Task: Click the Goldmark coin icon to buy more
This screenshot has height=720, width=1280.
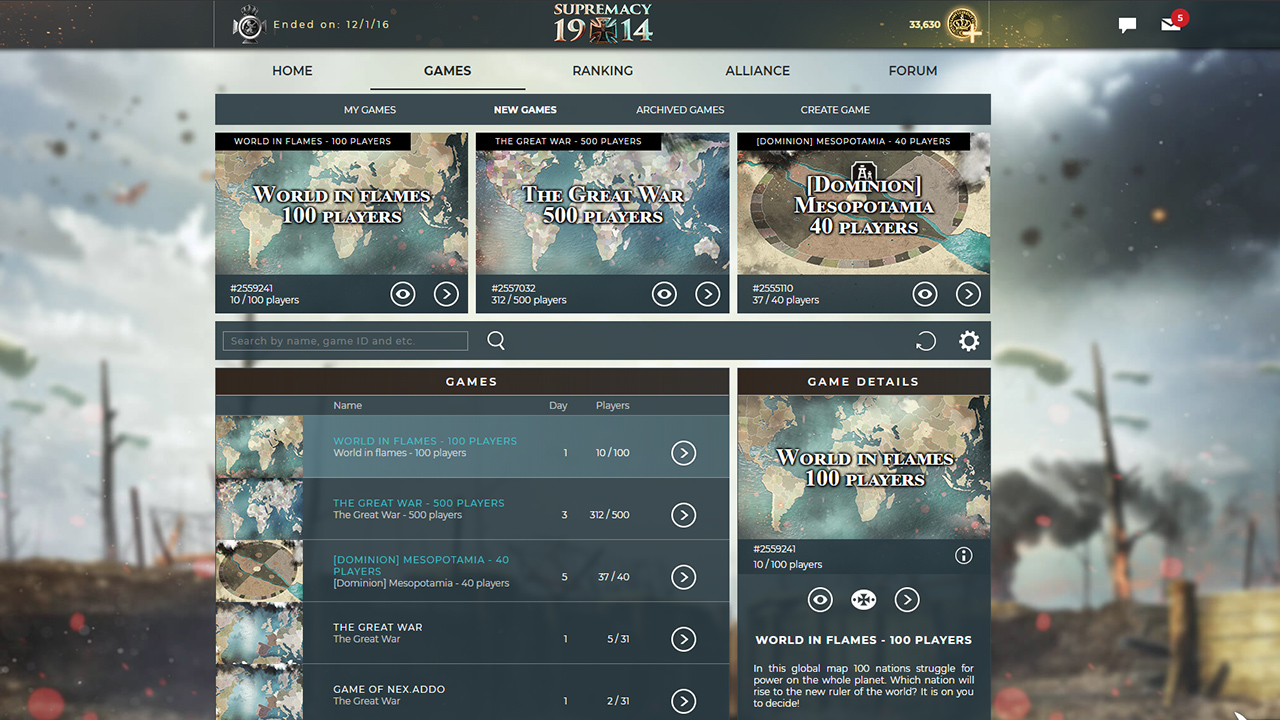Action: (964, 25)
